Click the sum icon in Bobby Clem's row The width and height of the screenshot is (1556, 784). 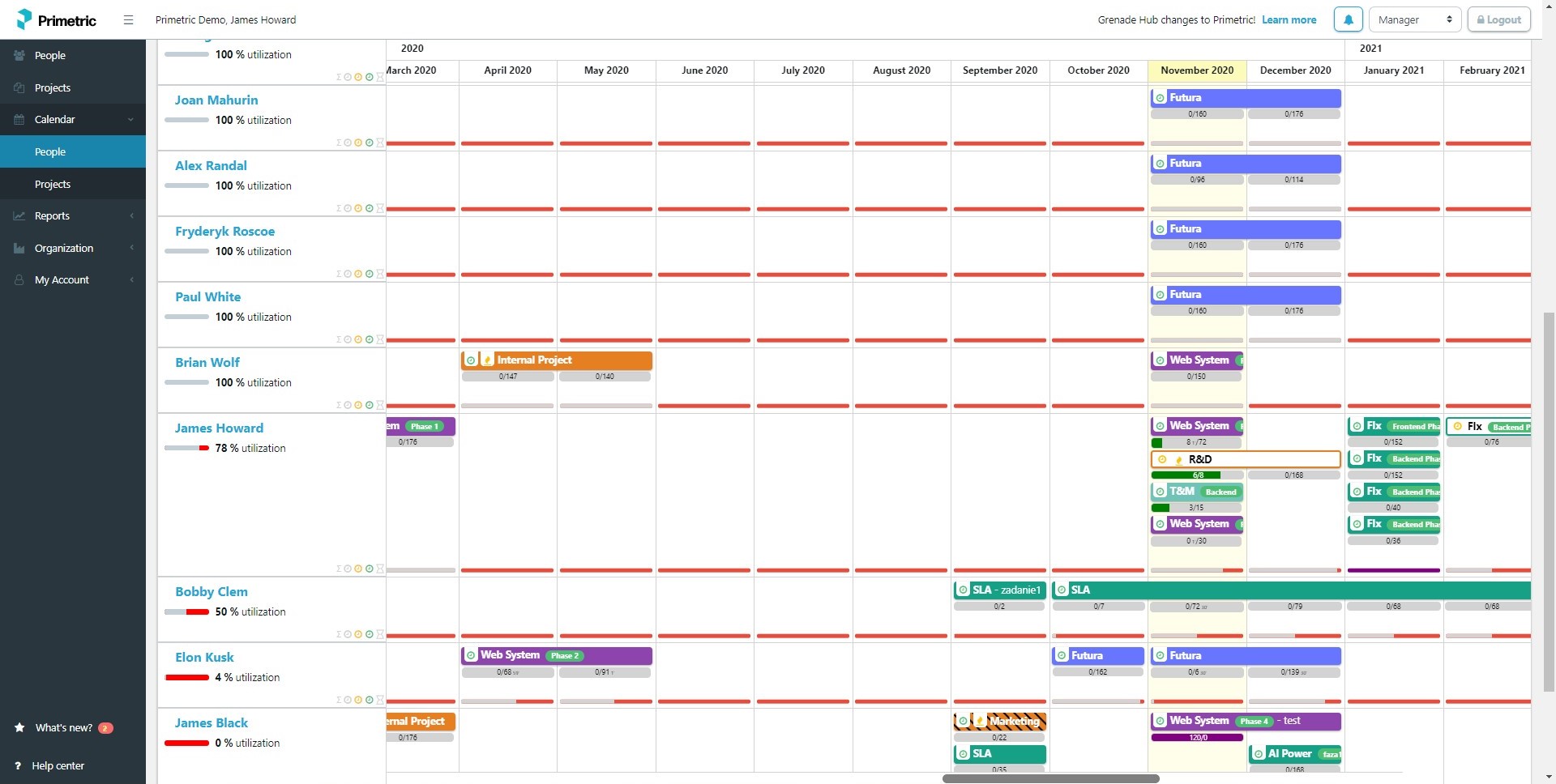click(x=340, y=635)
